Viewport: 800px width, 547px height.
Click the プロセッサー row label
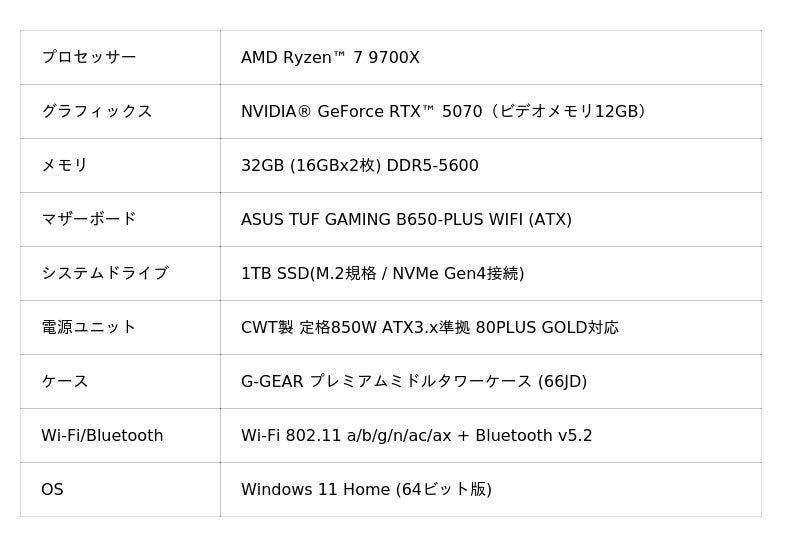tap(88, 57)
